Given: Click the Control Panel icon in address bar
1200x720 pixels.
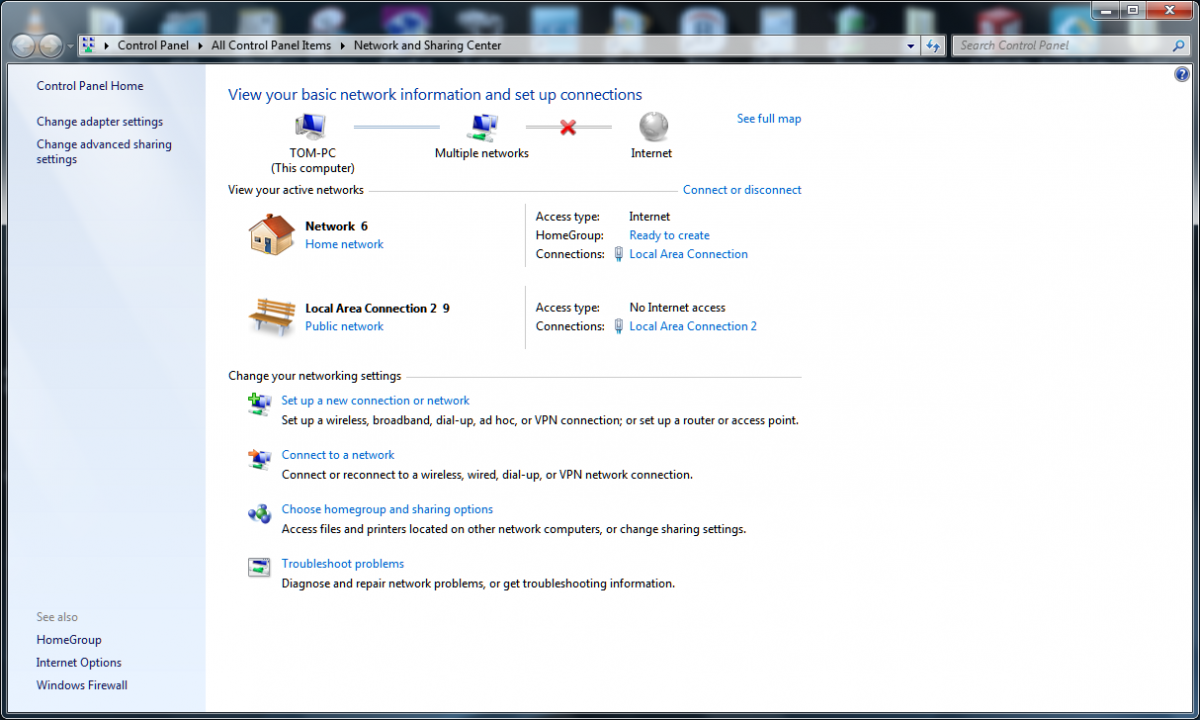Looking at the screenshot, I should tap(88, 45).
